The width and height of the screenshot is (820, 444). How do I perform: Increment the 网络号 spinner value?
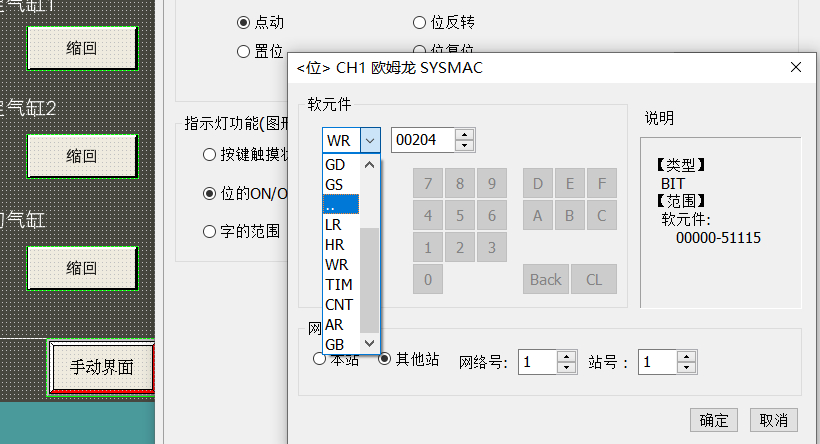pyautogui.click(x=567, y=356)
